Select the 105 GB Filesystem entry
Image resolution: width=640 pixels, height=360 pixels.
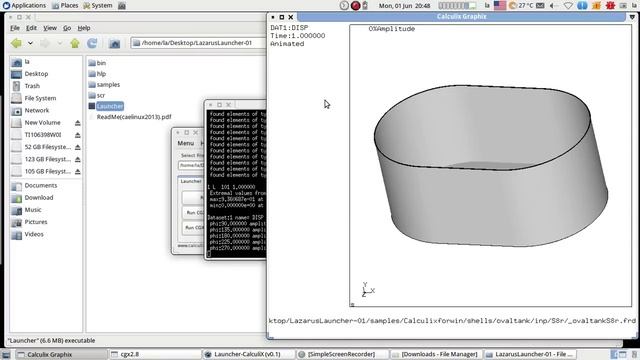pyautogui.click(x=47, y=171)
